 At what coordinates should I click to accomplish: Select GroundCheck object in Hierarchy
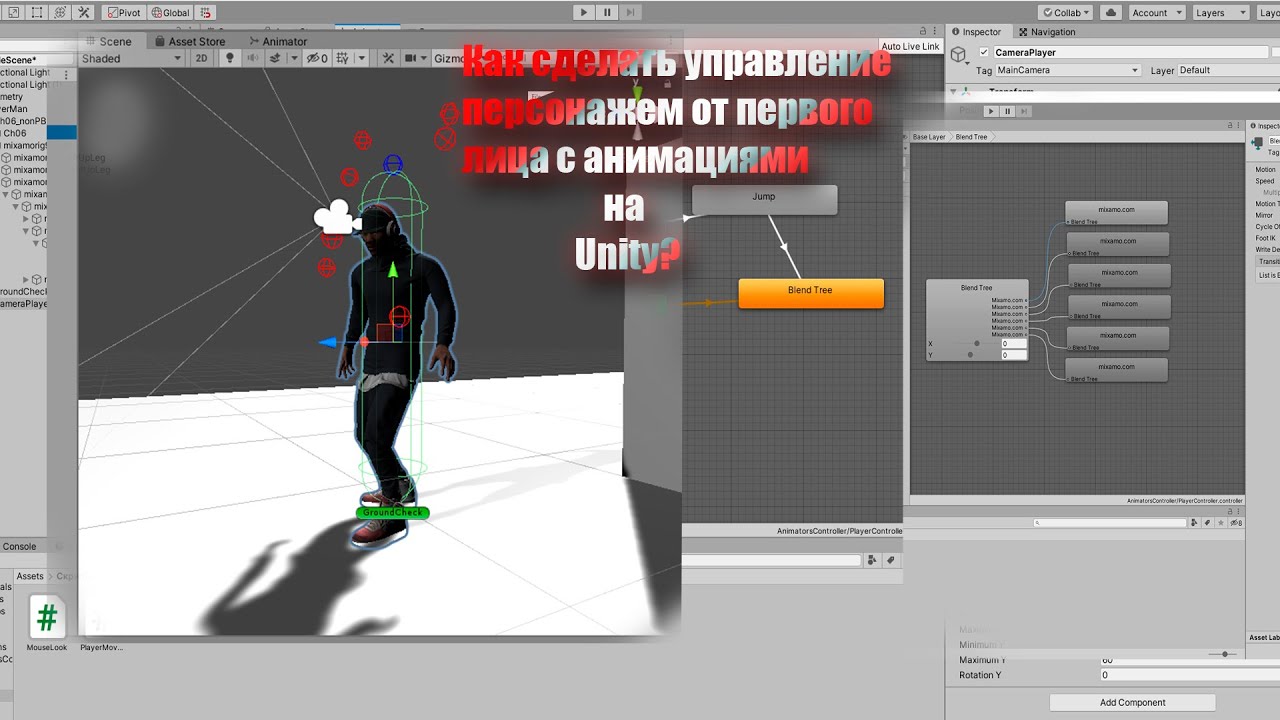tap(22, 291)
